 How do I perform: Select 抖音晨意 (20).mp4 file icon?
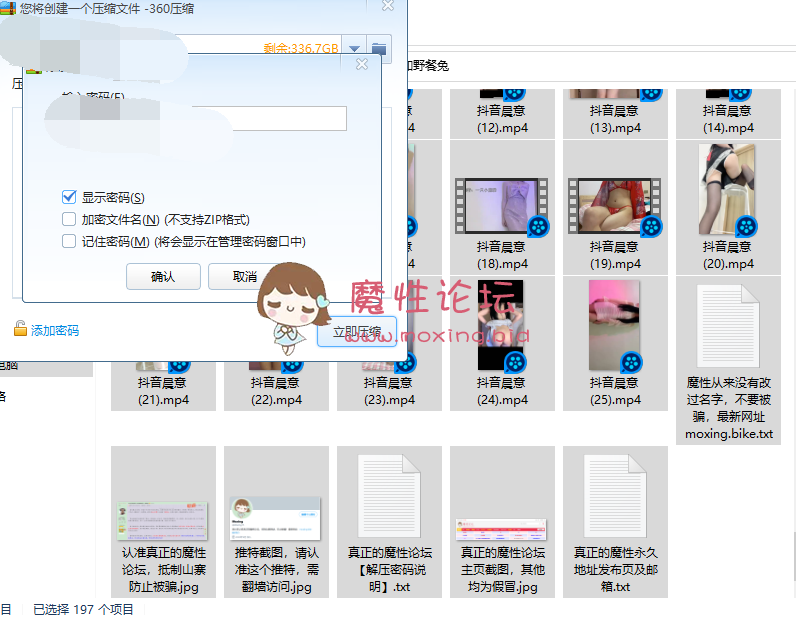pyautogui.click(x=727, y=190)
